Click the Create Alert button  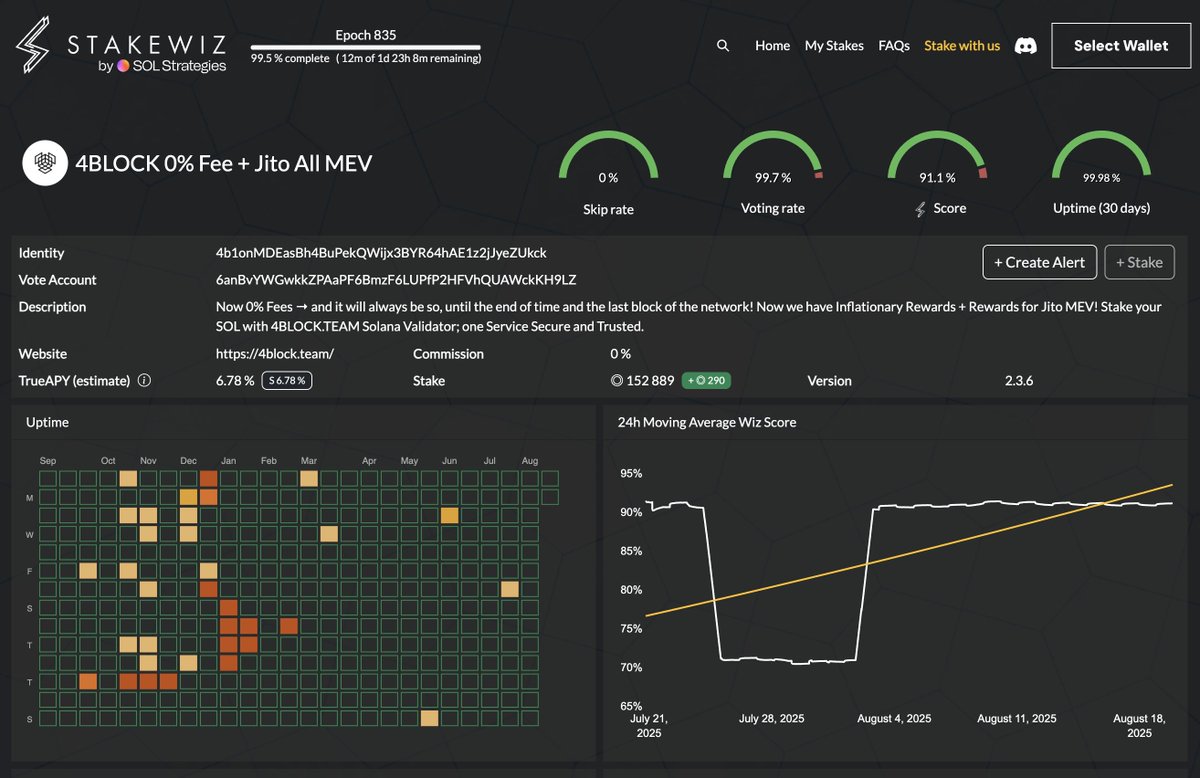click(x=1040, y=262)
